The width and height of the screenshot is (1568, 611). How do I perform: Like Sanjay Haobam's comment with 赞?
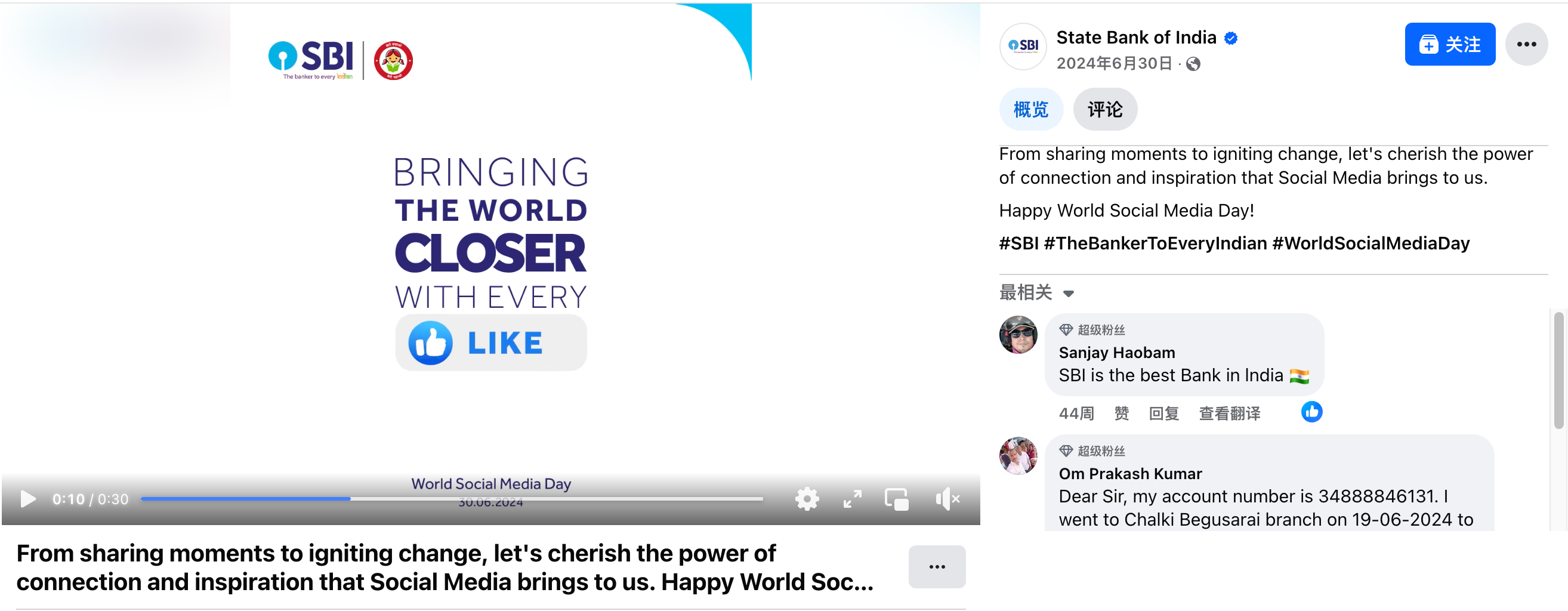(1121, 414)
